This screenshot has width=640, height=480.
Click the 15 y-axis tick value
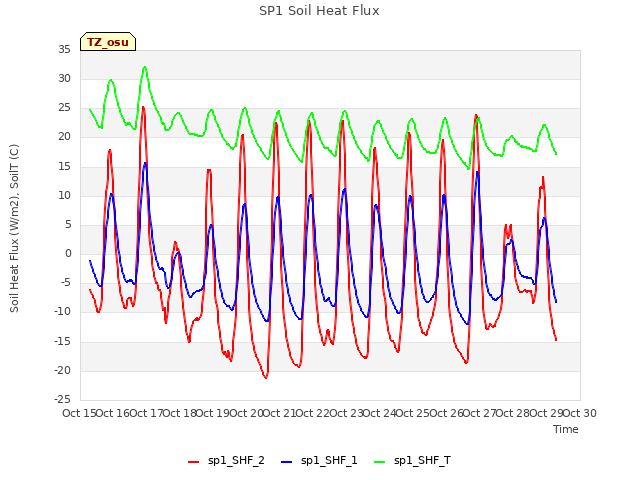(64, 166)
